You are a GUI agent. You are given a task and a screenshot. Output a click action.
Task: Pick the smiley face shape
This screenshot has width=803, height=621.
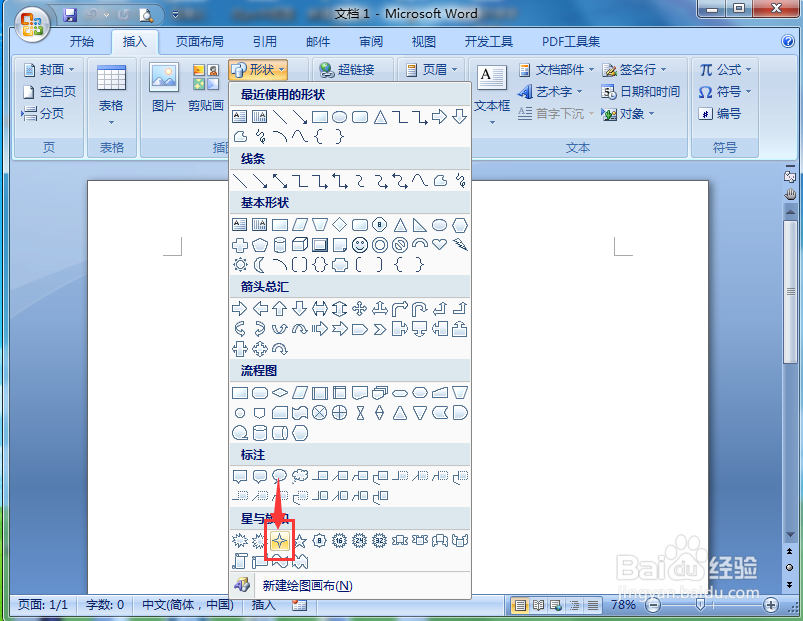(360, 245)
